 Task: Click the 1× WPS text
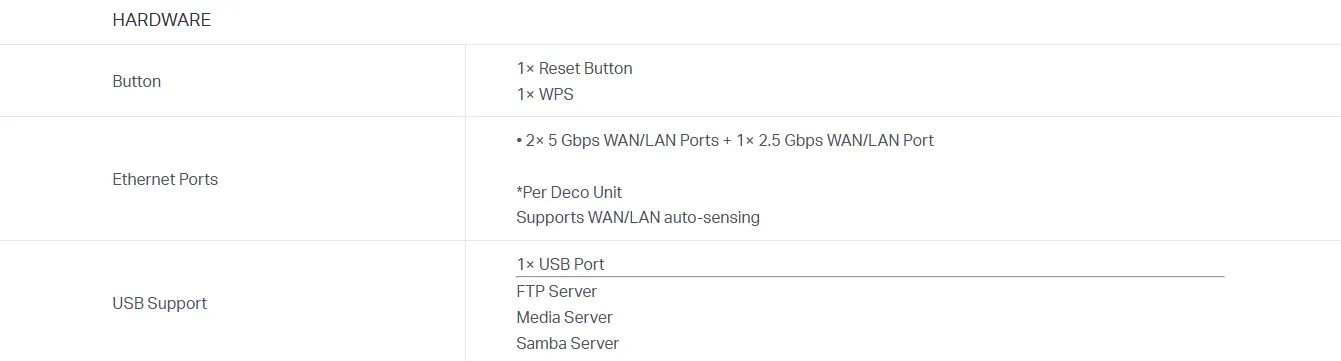(x=545, y=94)
